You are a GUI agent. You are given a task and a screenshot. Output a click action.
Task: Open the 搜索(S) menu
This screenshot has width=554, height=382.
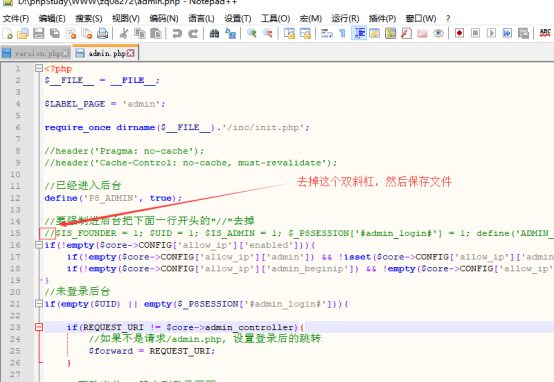89,18
